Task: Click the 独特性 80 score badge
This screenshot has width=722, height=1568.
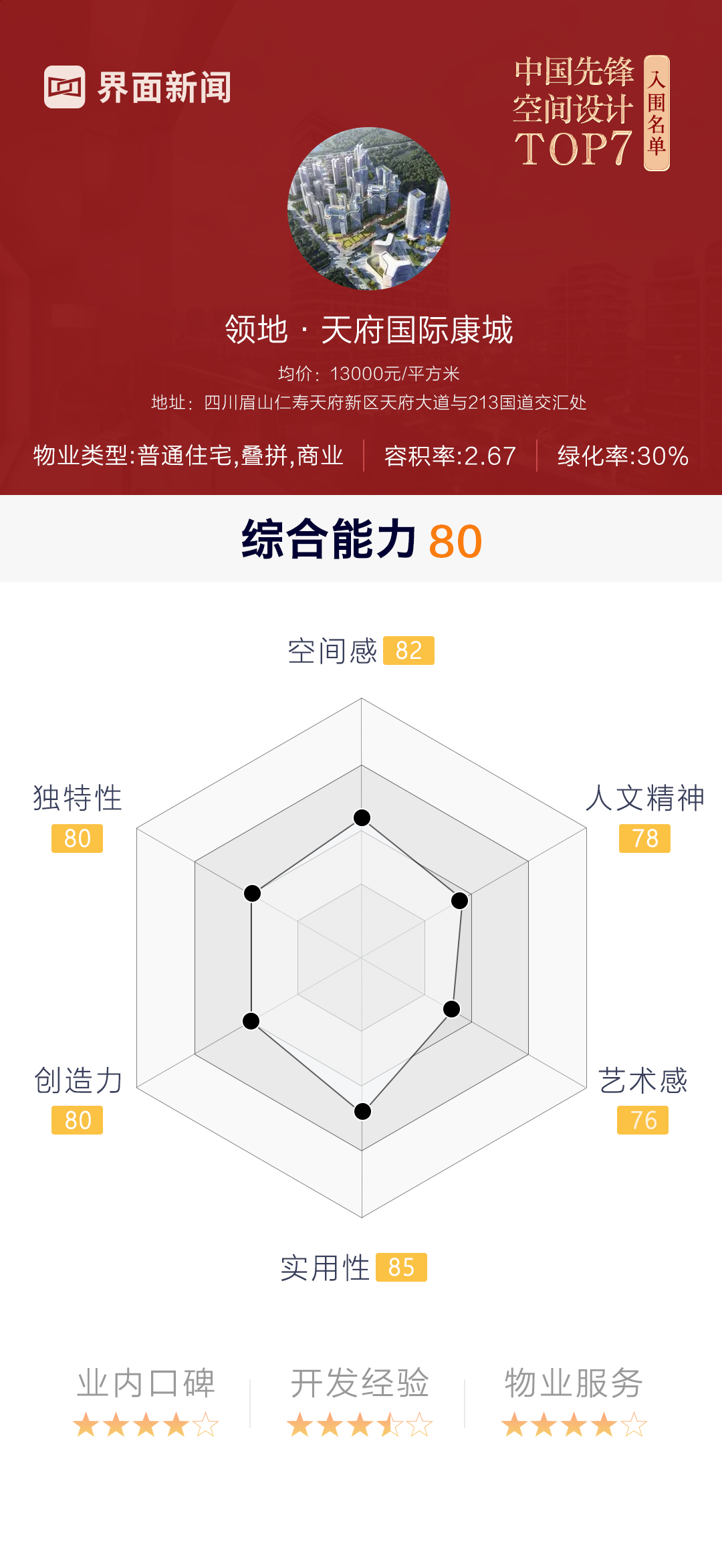Action: (78, 838)
